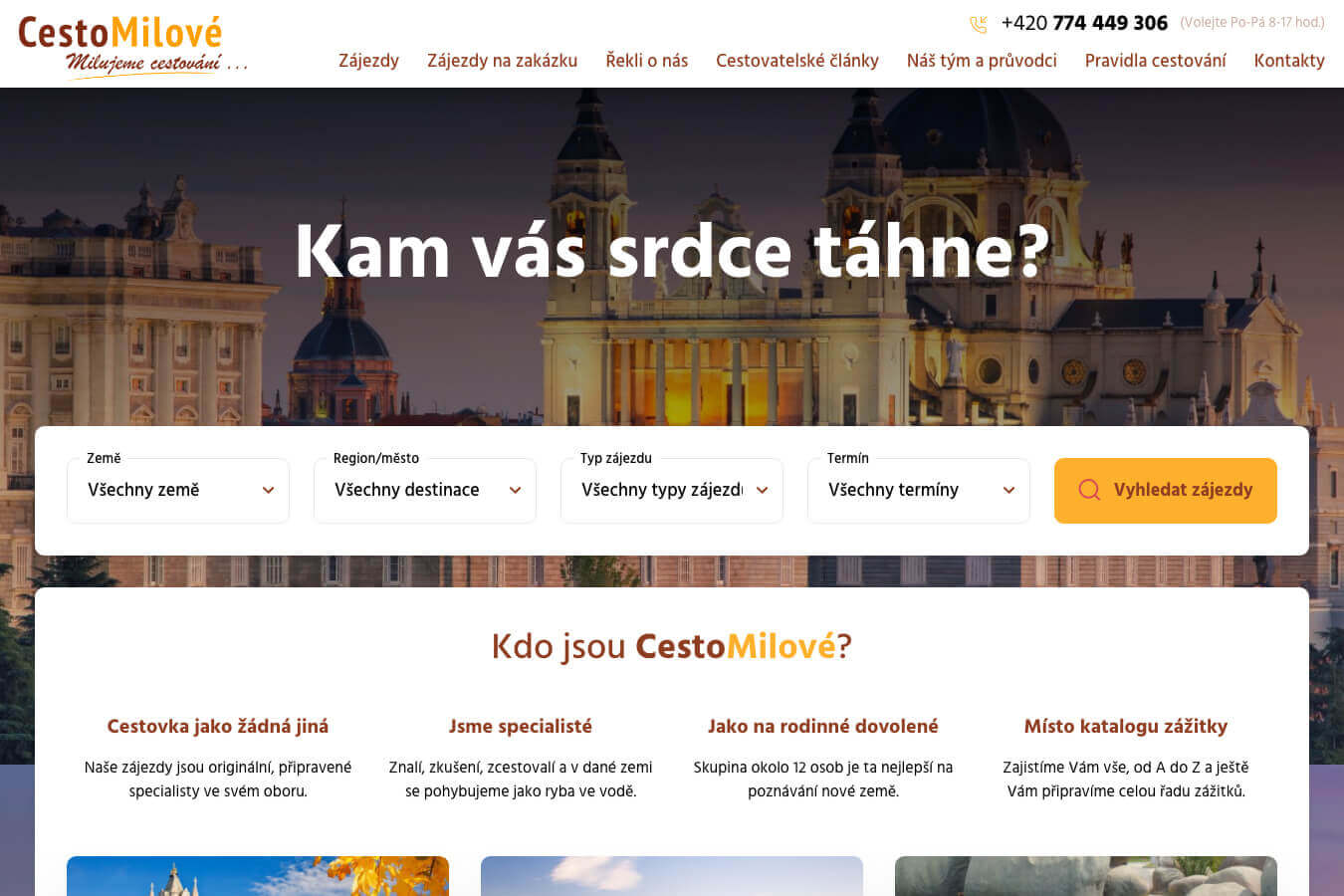The width and height of the screenshot is (1344, 896).
Task: Expand the Všechny destinace dropdown
Action: [425, 490]
